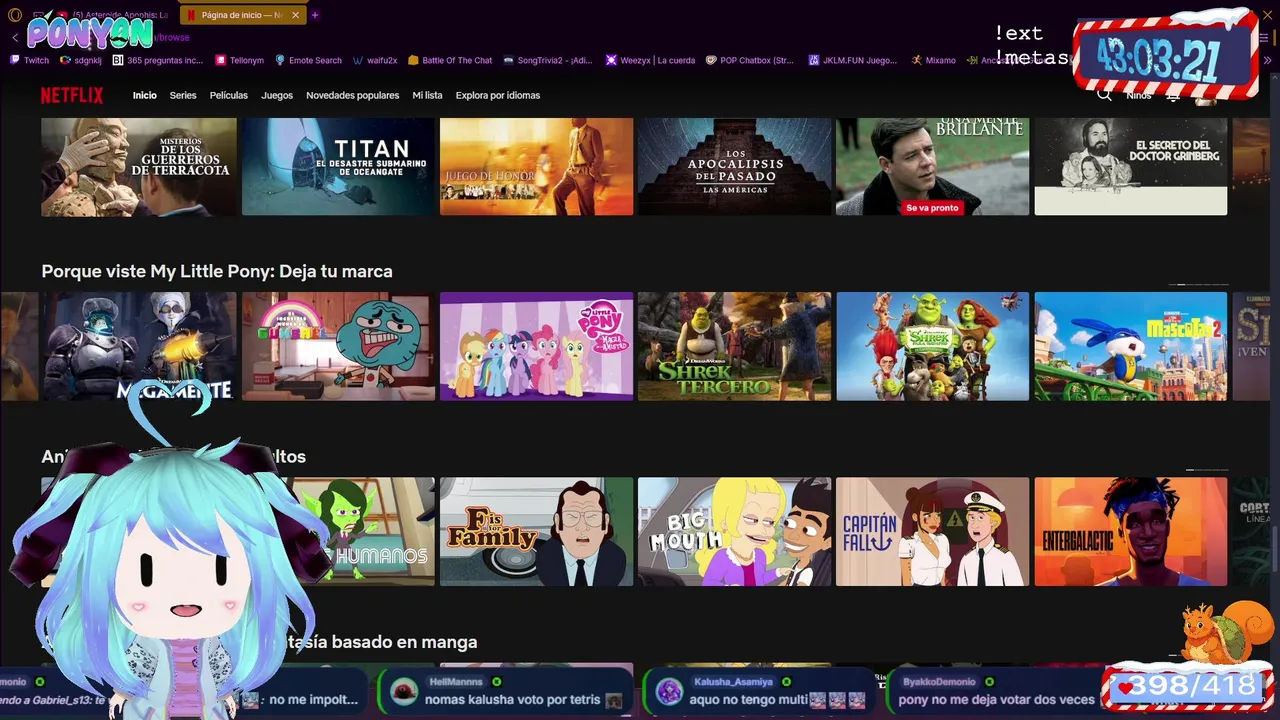Viewport: 1280px width, 720px height.
Task: Click the Netflix logo
Action: (x=72, y=95)
